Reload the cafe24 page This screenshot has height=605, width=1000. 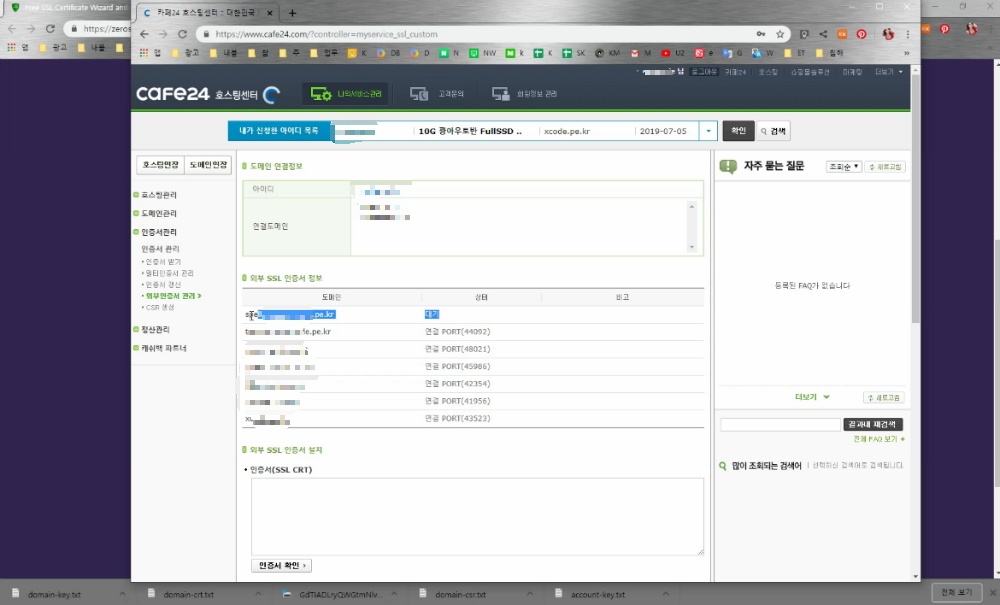182,34
